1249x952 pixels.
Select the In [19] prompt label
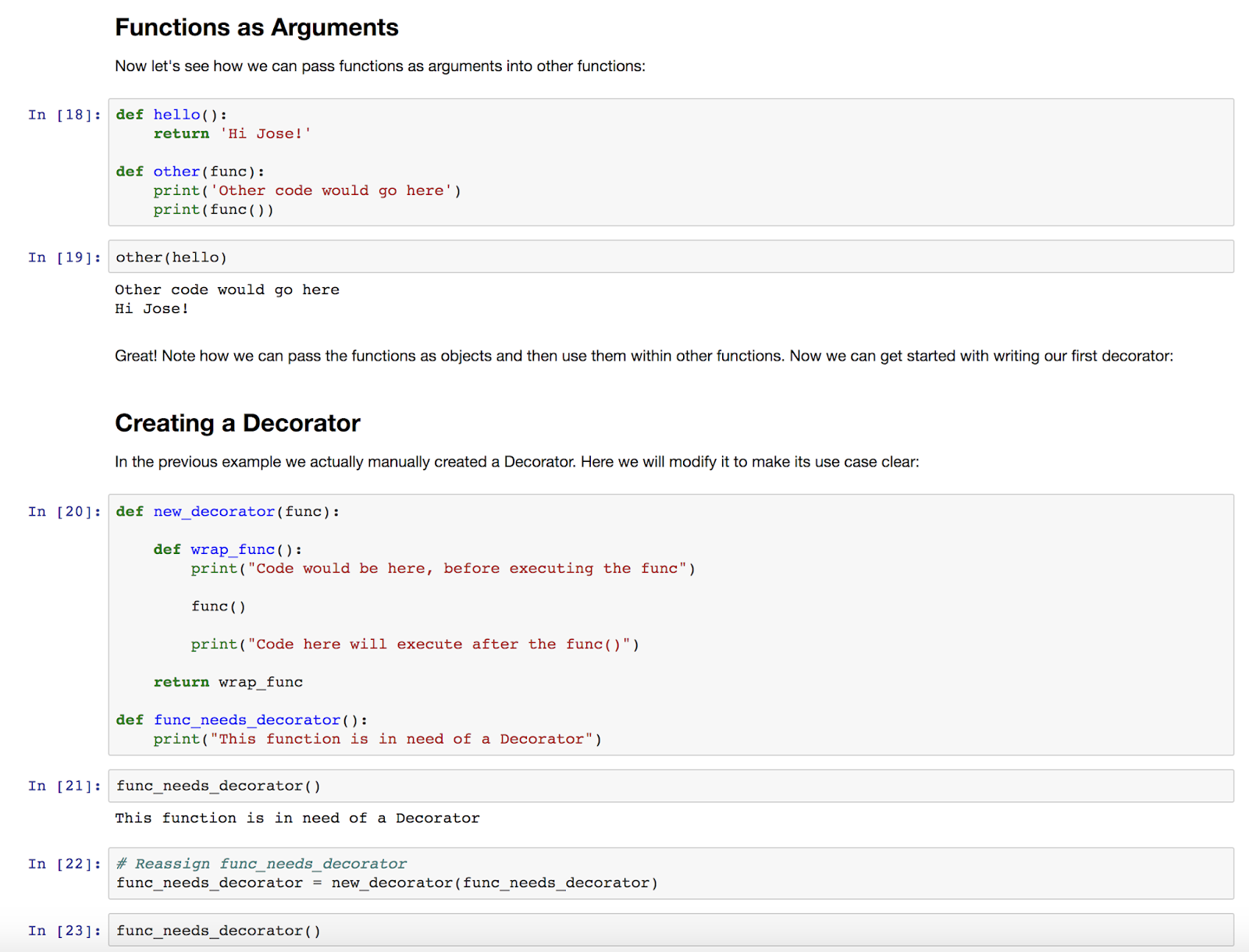click(x=64, y=257)
